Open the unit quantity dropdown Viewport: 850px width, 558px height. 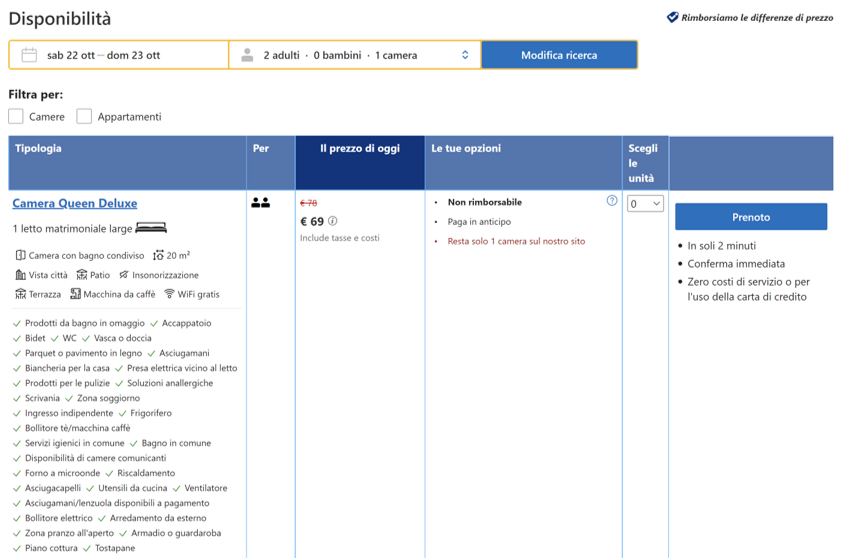click(645, 204)
